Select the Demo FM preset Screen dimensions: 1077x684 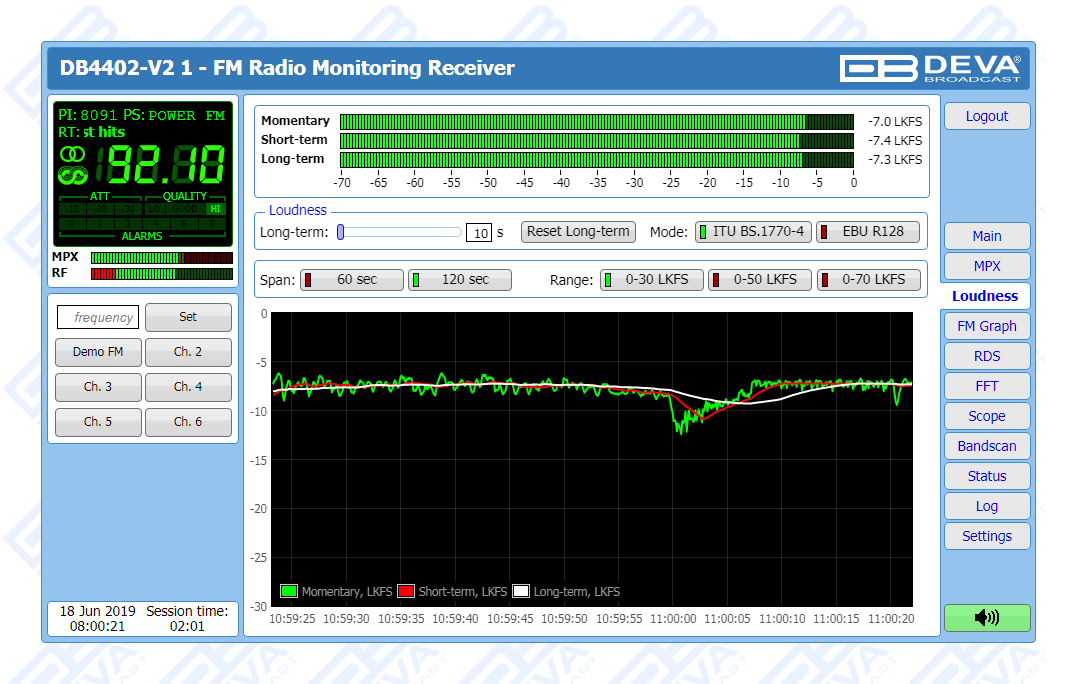98,352
